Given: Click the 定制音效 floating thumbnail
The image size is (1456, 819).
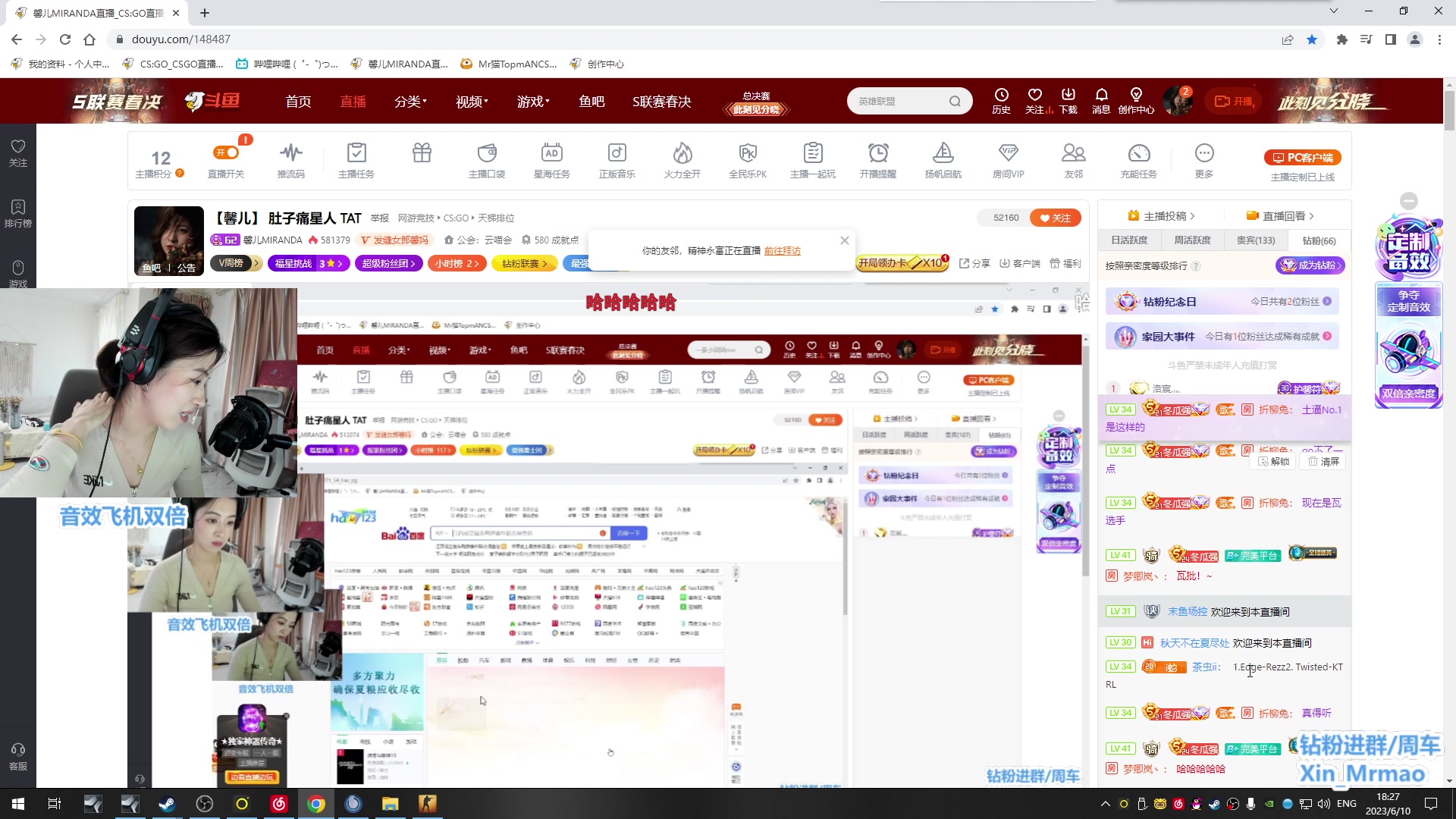Looking at the screenshot, I should point(1408,249).
